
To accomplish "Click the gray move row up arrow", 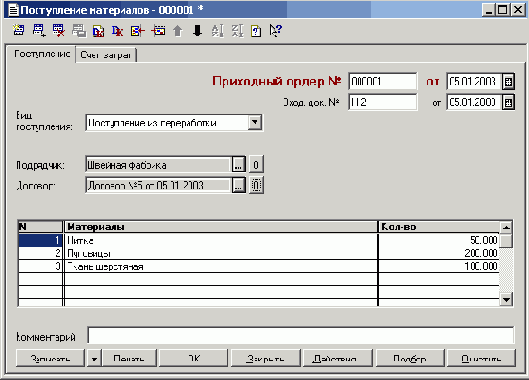I will click(177, 31).
